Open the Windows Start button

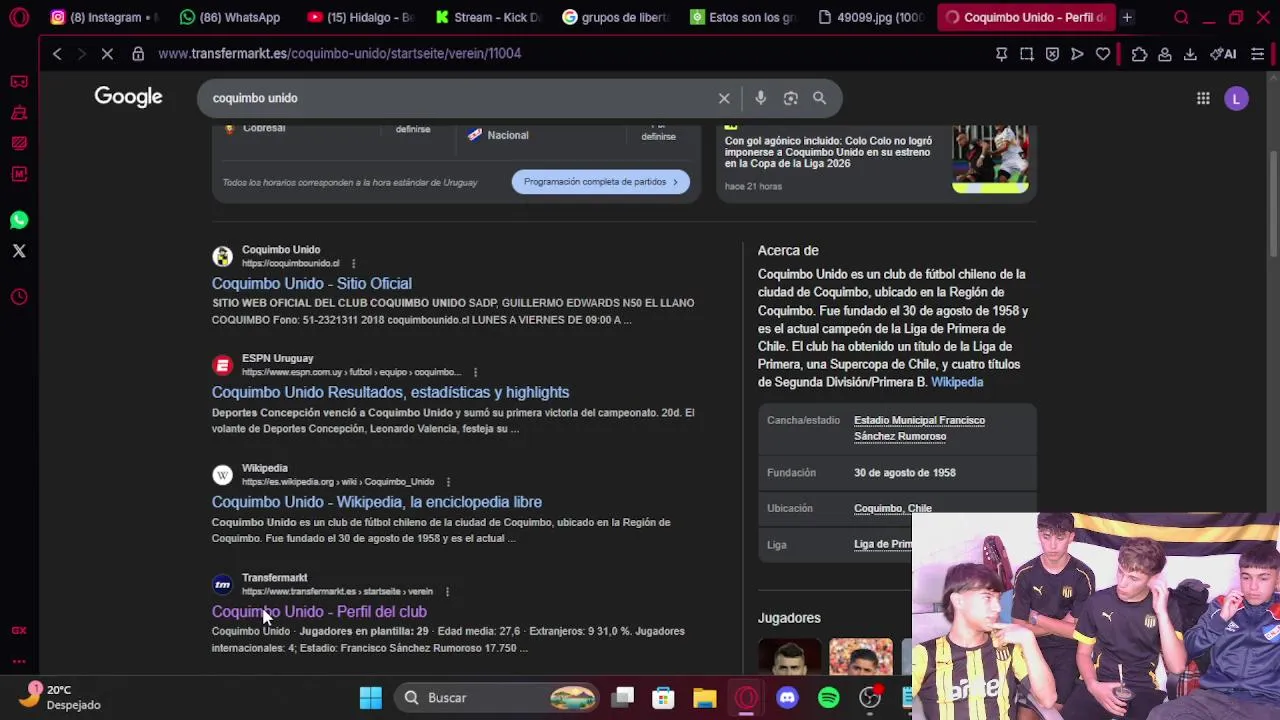click(371, 698)
